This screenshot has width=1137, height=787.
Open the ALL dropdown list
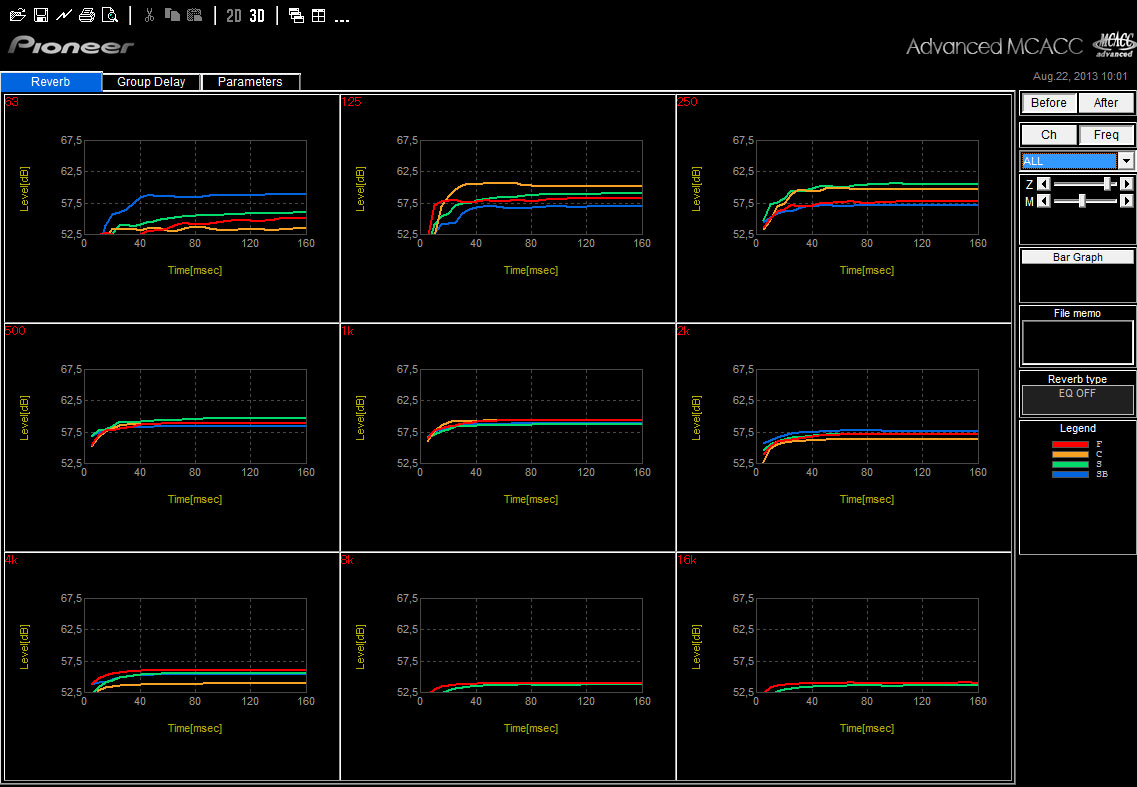click(1126, 161)
